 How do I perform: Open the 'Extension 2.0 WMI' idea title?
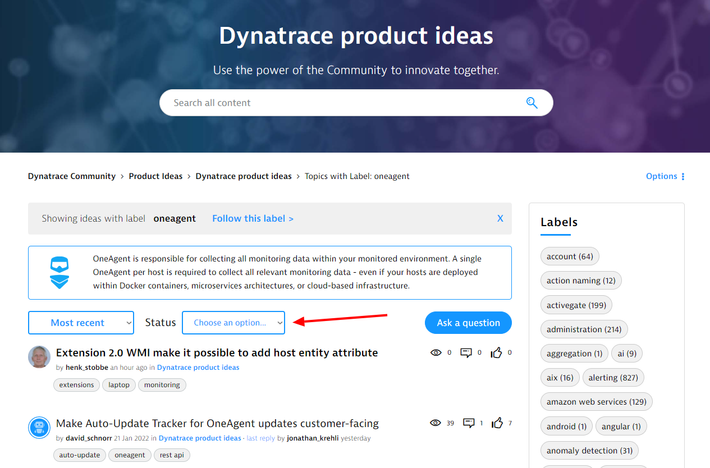(217, 353)
